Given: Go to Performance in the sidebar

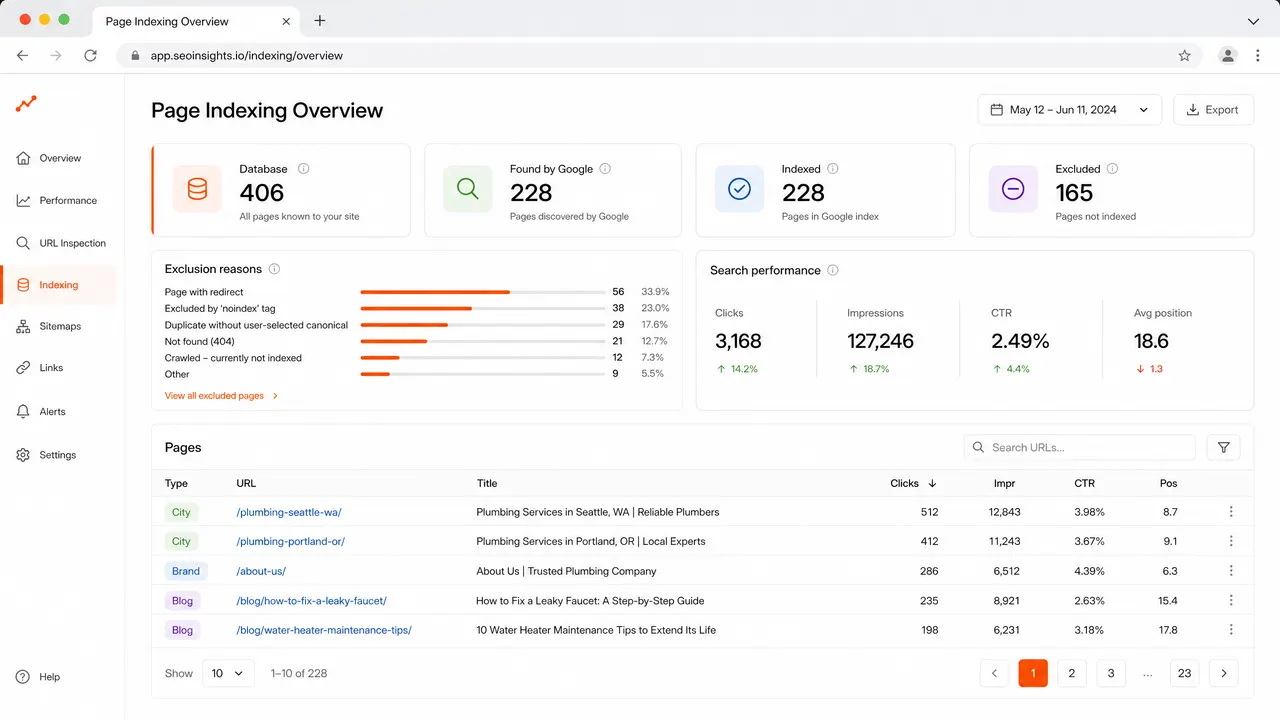Looking at the screenshot, I should coord(58,200).
